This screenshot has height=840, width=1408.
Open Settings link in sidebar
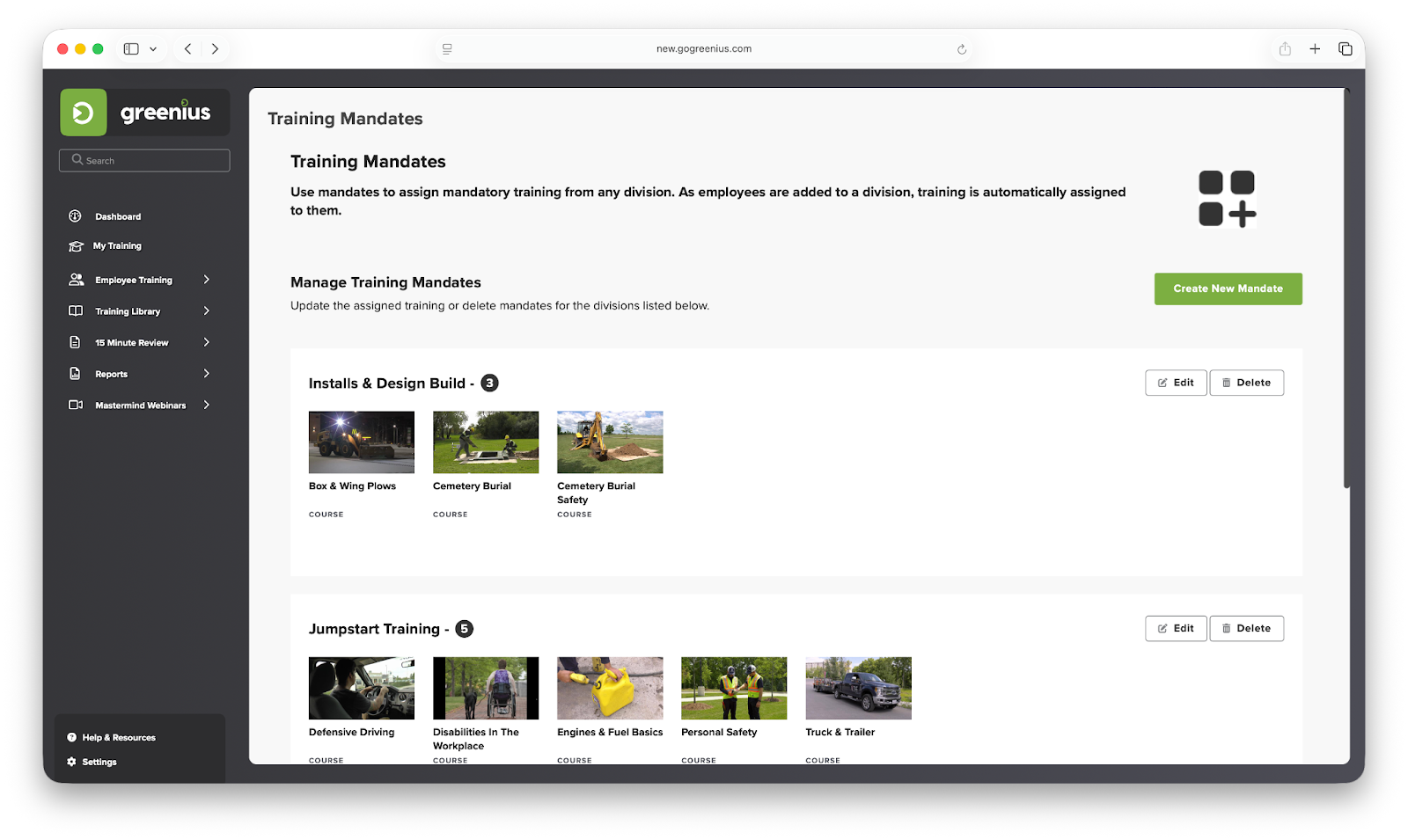click(x=99, y=762)
